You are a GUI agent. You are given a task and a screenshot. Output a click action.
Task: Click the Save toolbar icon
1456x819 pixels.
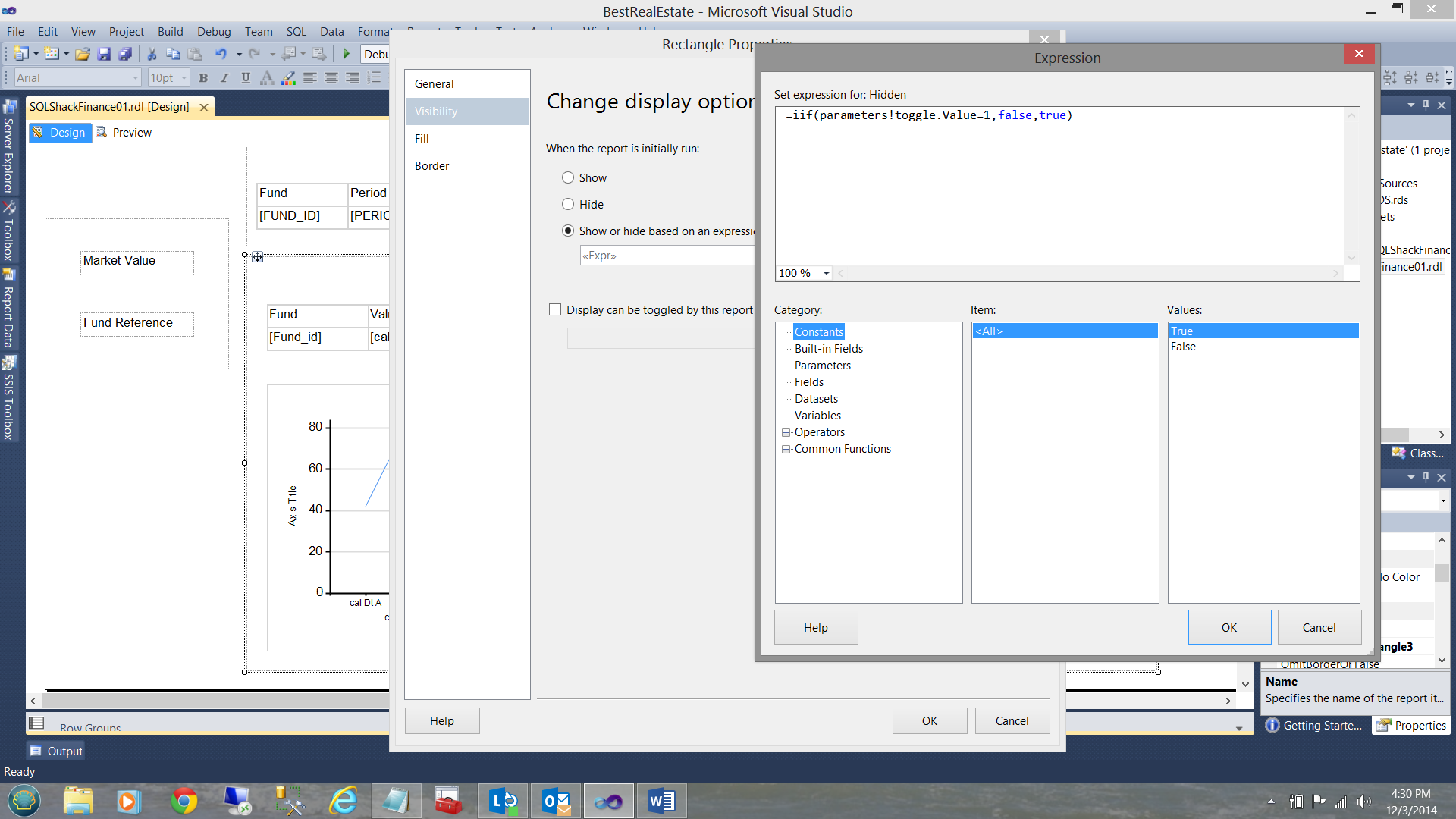(104, 54)
